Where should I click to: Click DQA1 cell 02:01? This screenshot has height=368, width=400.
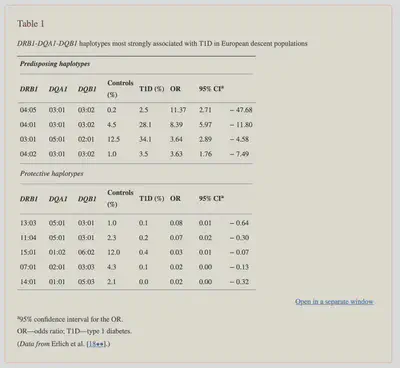click(x=57, y=267)
